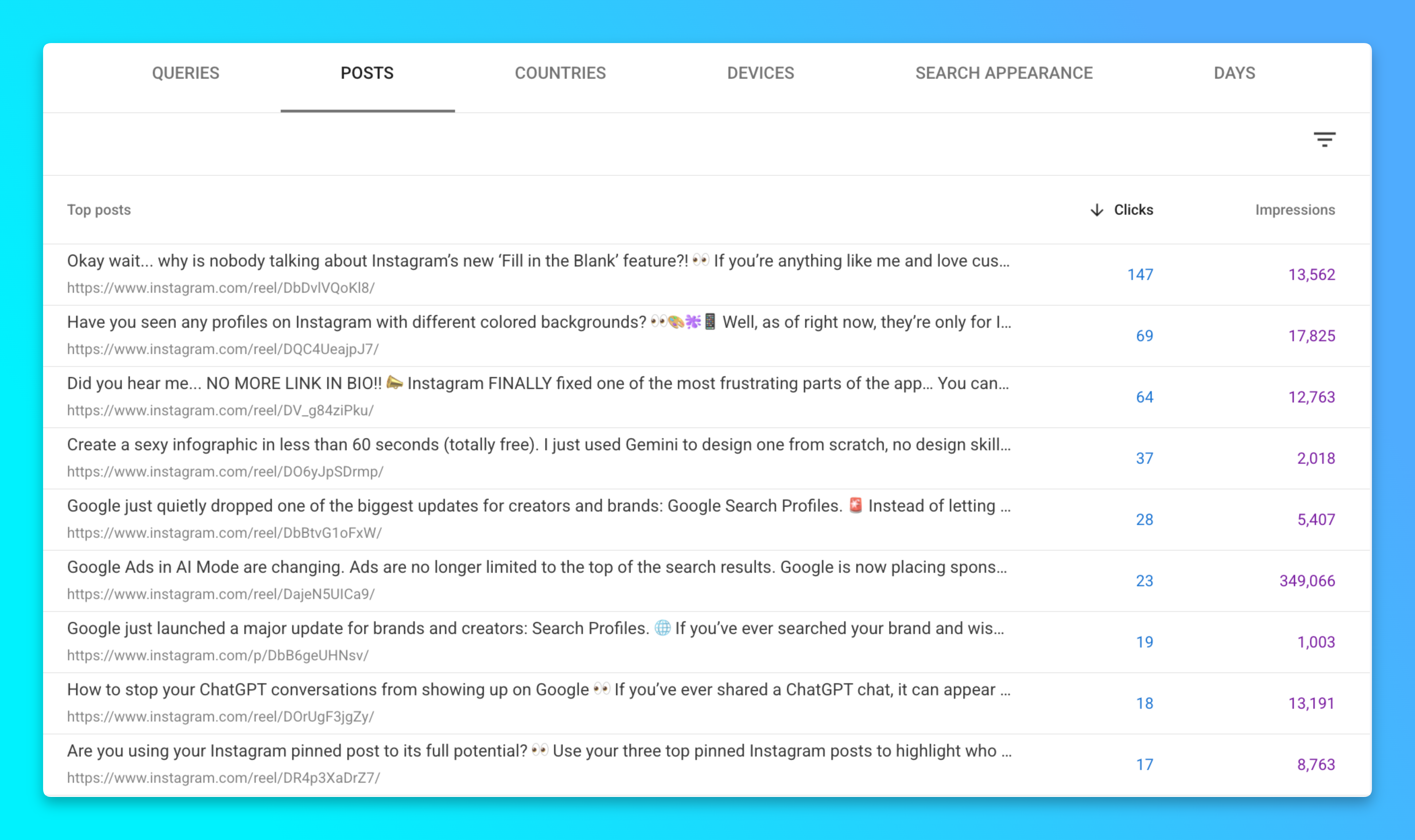This screenshot has width=1415, height=840.
Task: Open the COUNTRIES tab
Action: (560, 73)
